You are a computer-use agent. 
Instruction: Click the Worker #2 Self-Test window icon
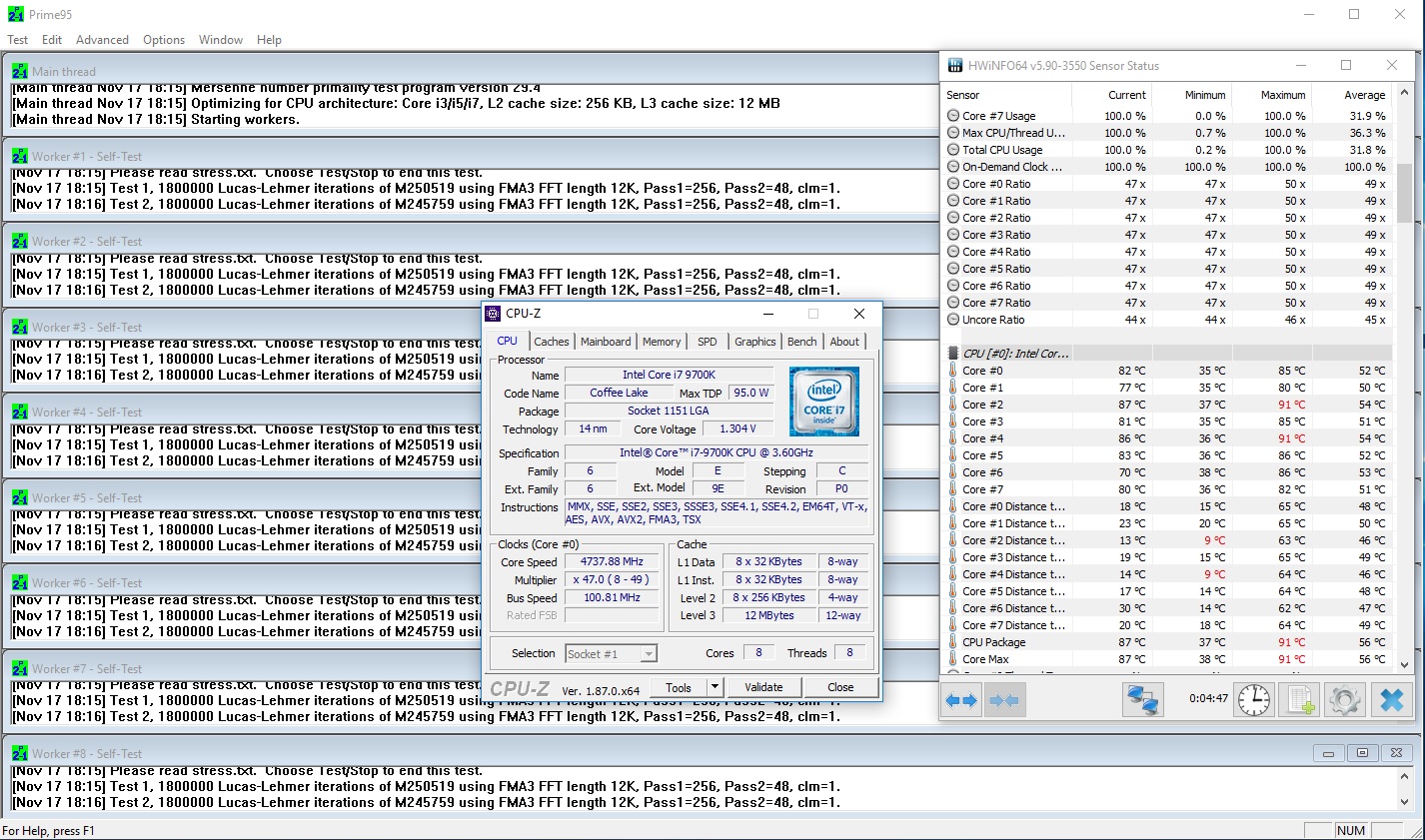20,241
